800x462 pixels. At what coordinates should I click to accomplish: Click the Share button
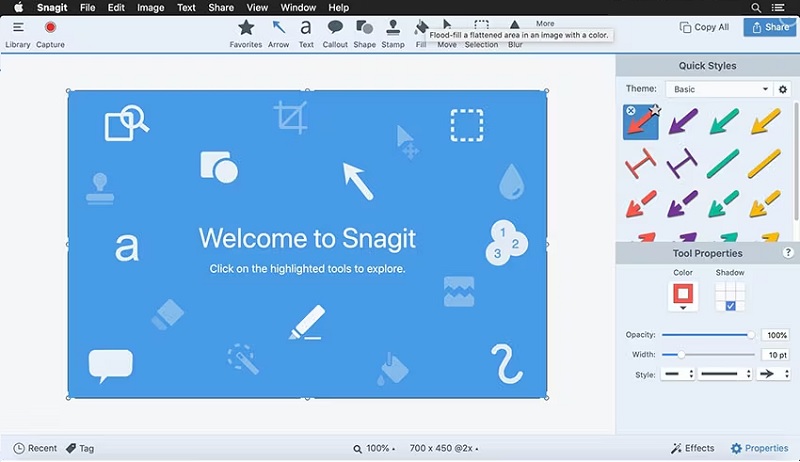[770, 27]
